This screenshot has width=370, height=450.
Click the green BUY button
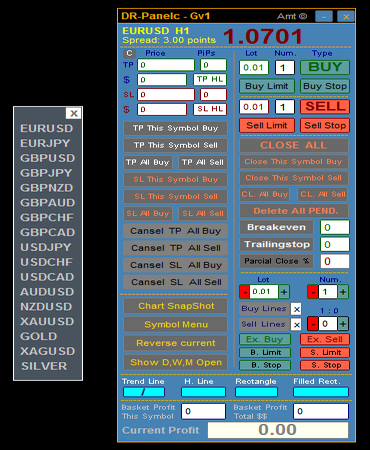[x=325, y=67]
